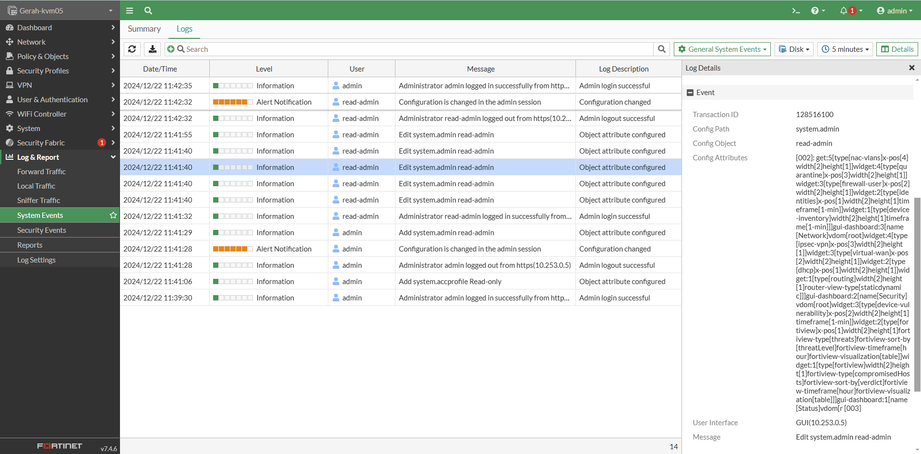Click the favorite star next to System Events
921x454 pixels.
pyautogui.click(x=113, y=215)
